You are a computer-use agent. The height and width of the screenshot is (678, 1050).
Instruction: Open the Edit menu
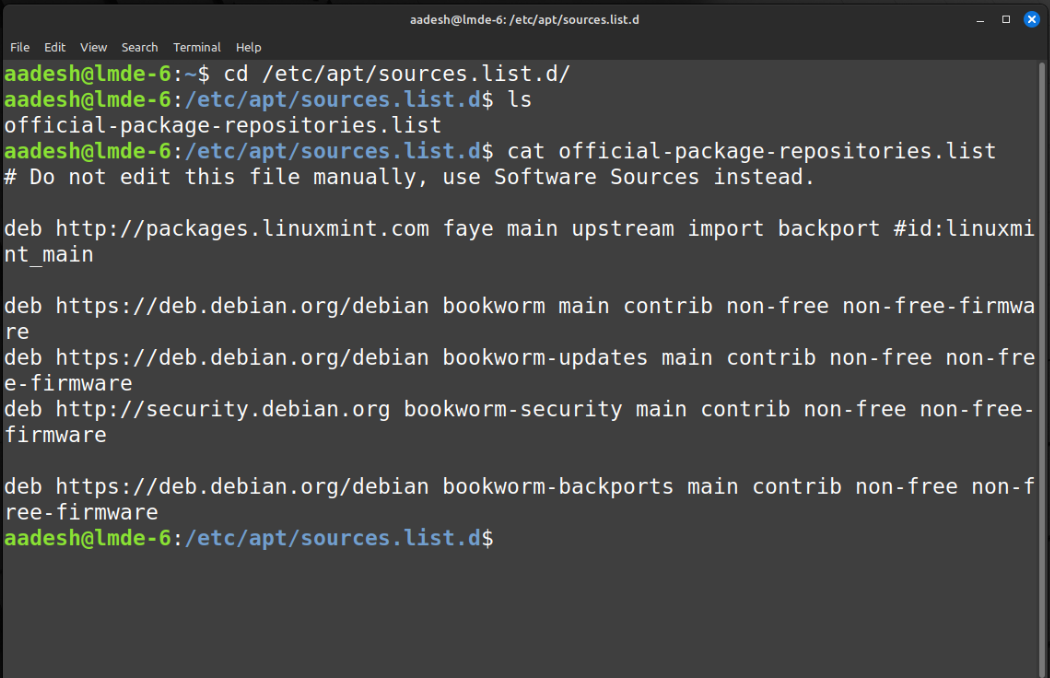point(55,47)
